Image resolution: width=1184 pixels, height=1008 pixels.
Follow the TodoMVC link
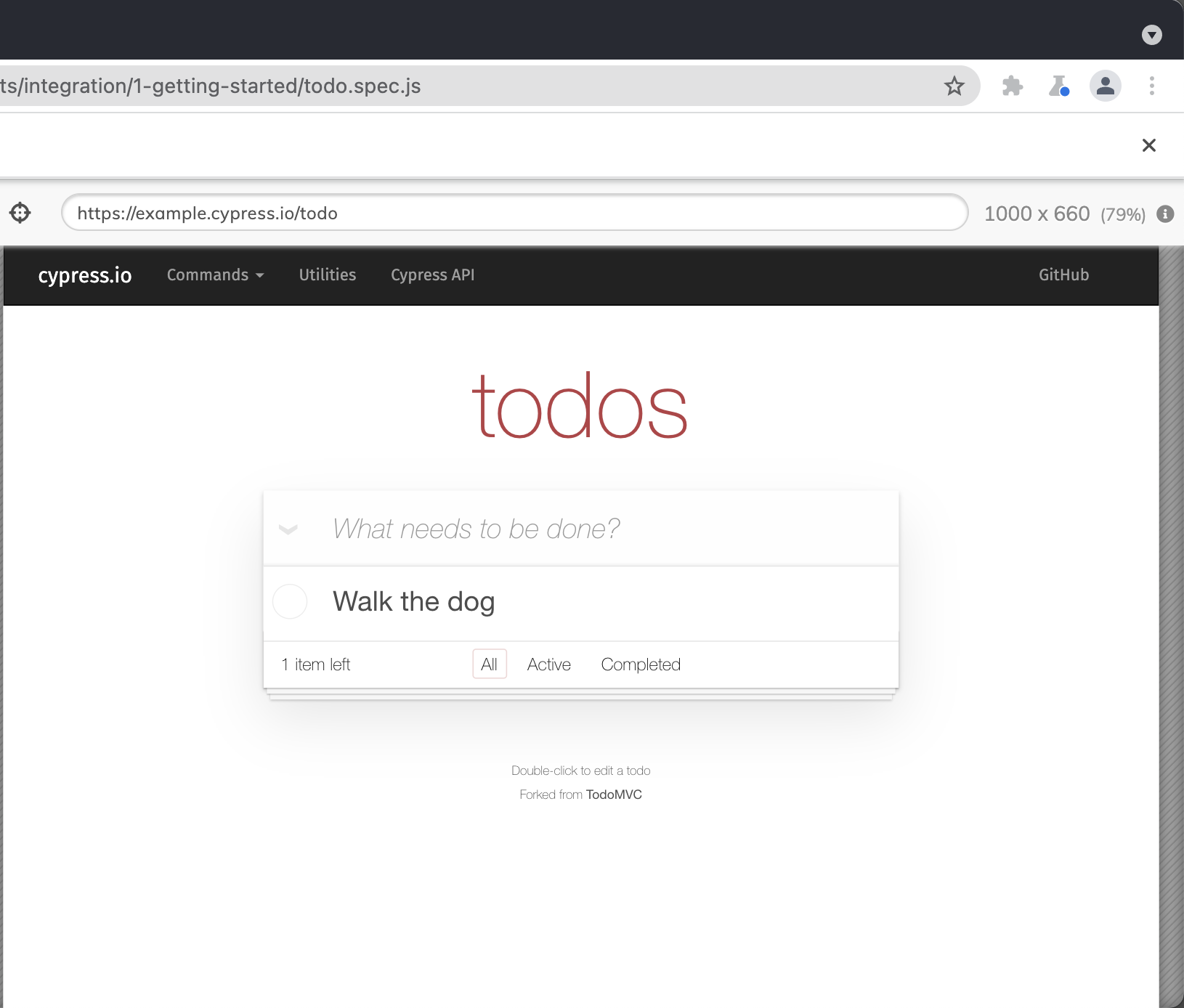(x=614, y=794)
